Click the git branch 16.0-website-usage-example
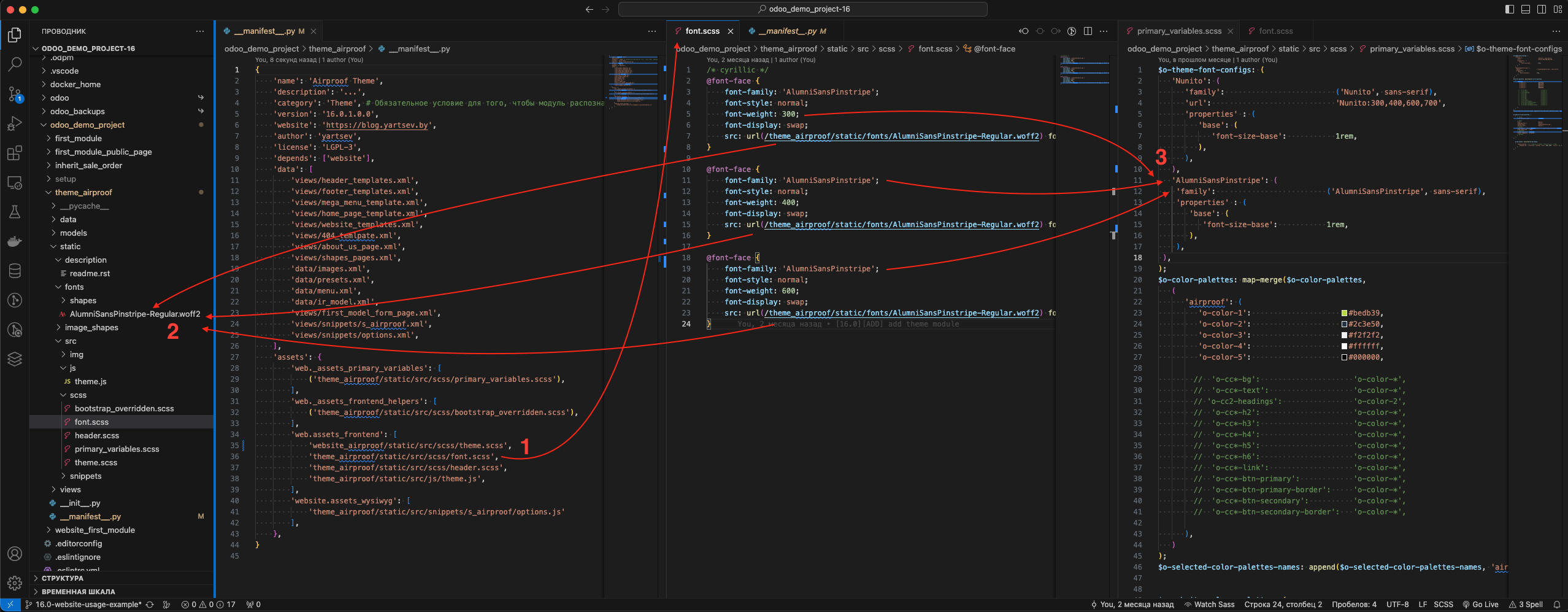Viewport: 1568px width, 612px height. [83, 605]
